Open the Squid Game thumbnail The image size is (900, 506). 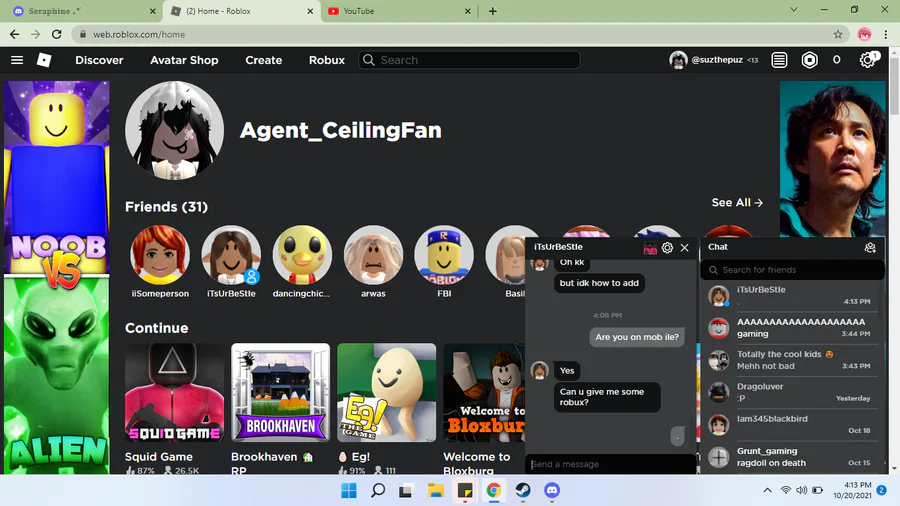(x=174, y=392)
